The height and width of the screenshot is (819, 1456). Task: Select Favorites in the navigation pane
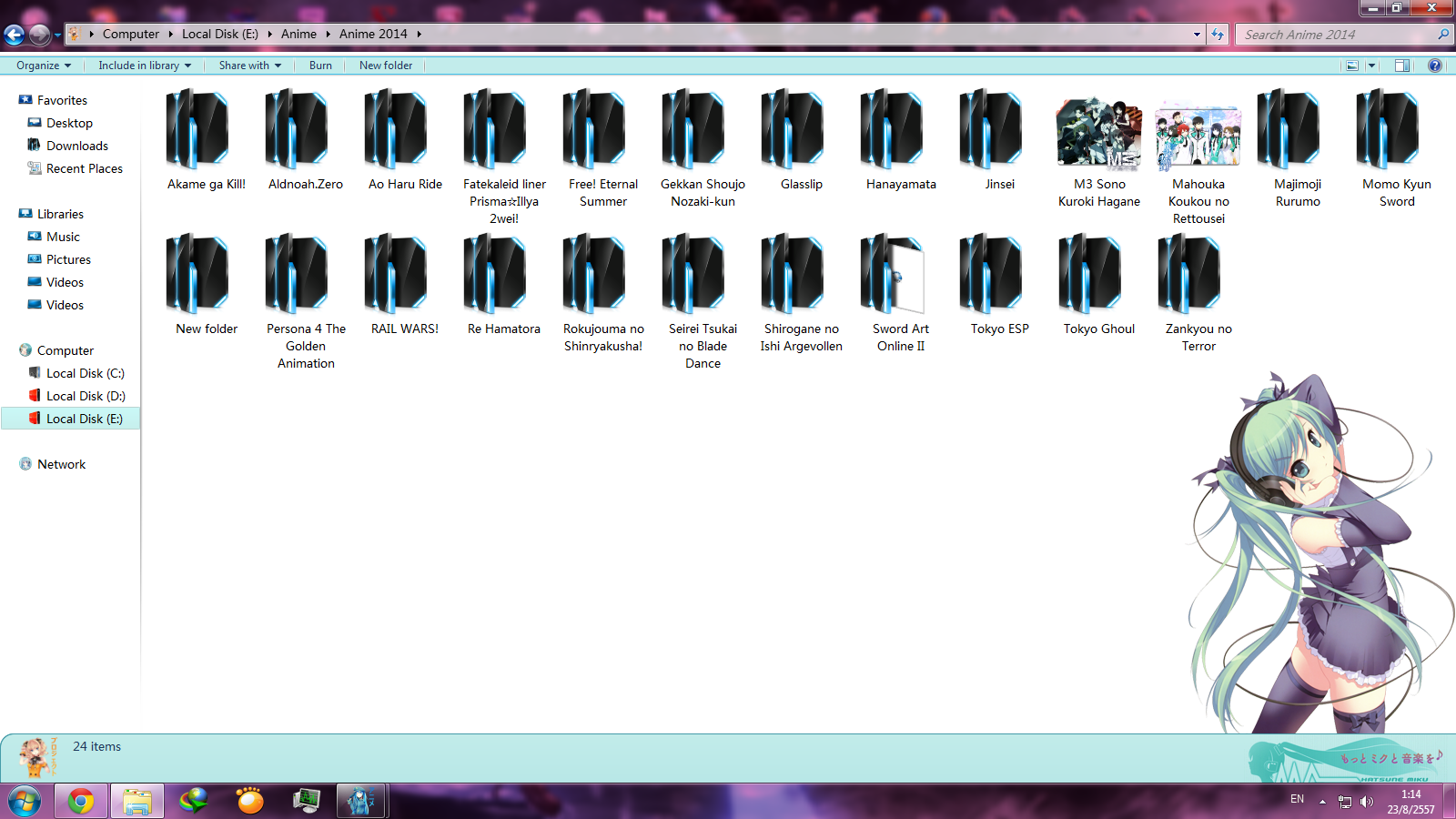click(62, 100)
